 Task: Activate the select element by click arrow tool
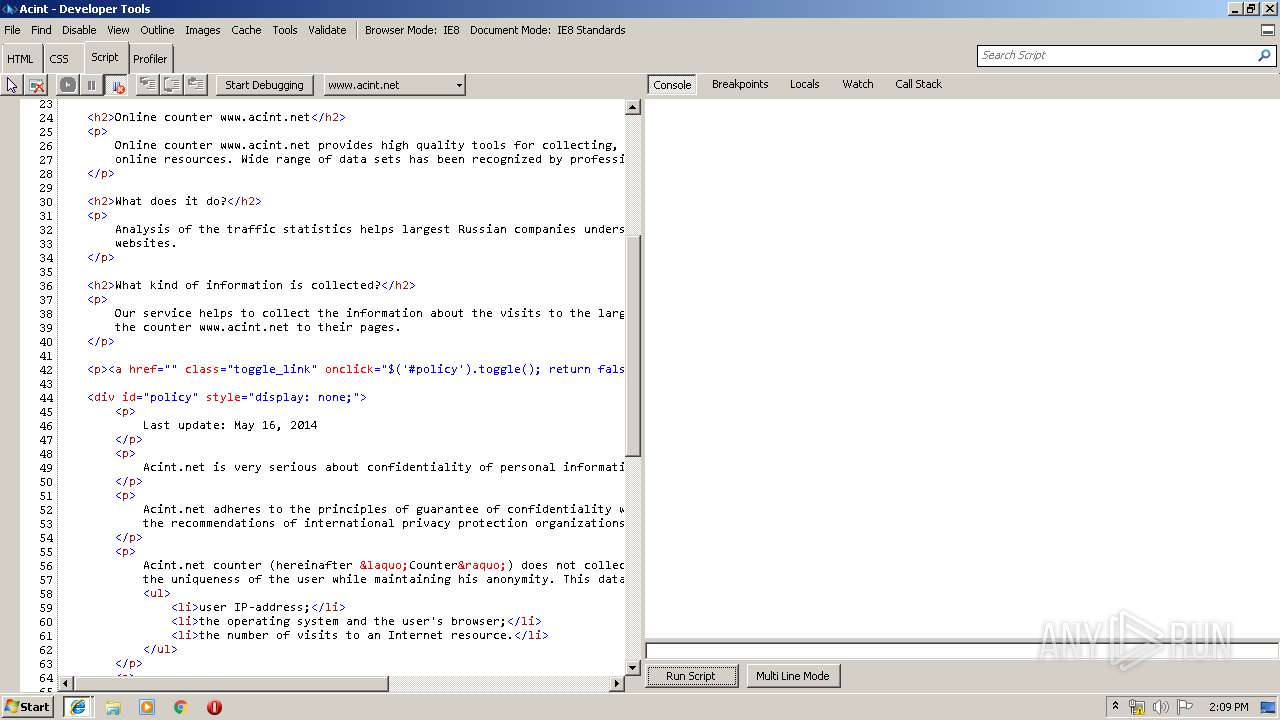point(12,85)
